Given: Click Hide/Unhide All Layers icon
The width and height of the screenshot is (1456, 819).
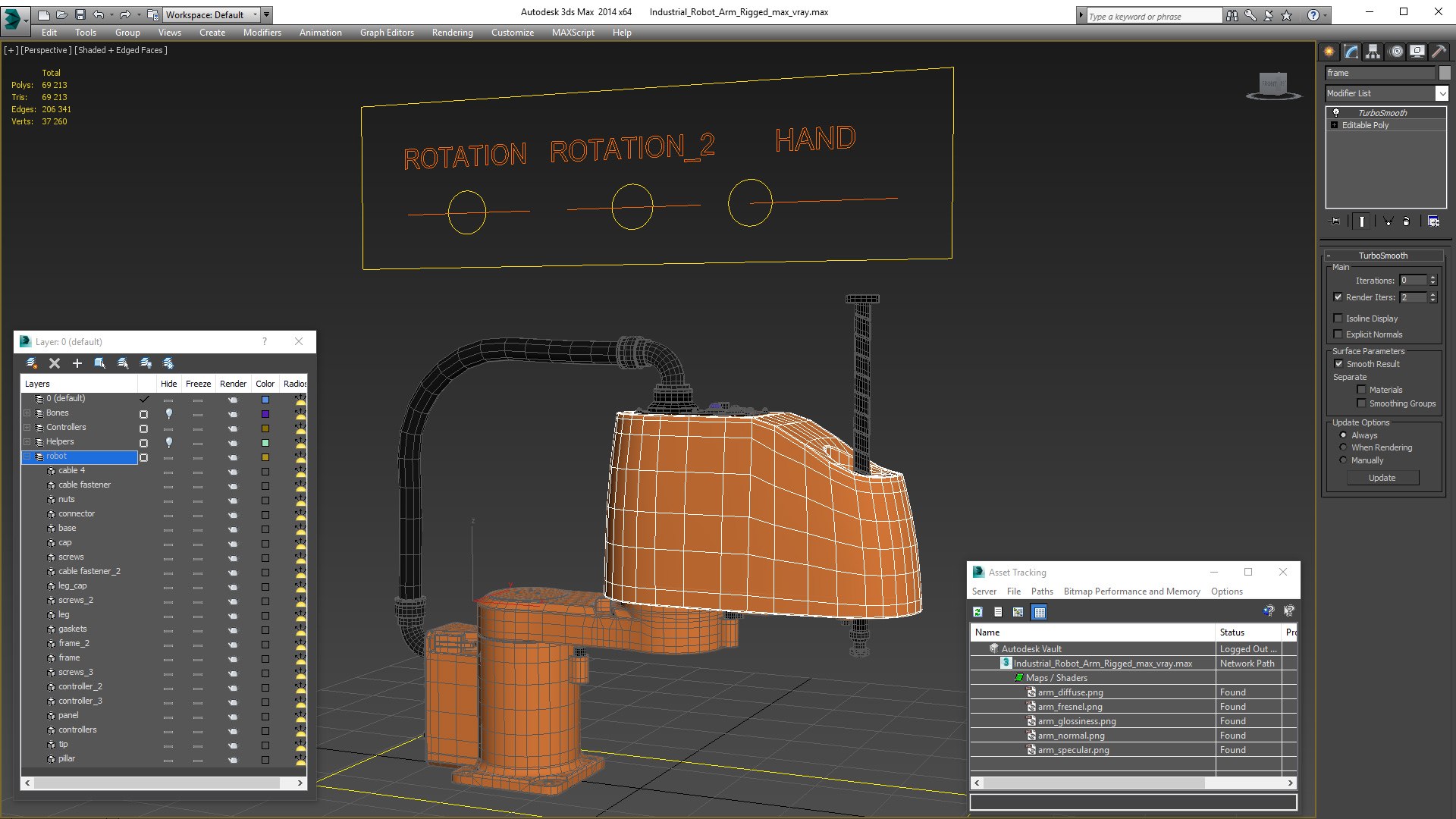Looking at the screenshot, I should (x=146, y=363).
